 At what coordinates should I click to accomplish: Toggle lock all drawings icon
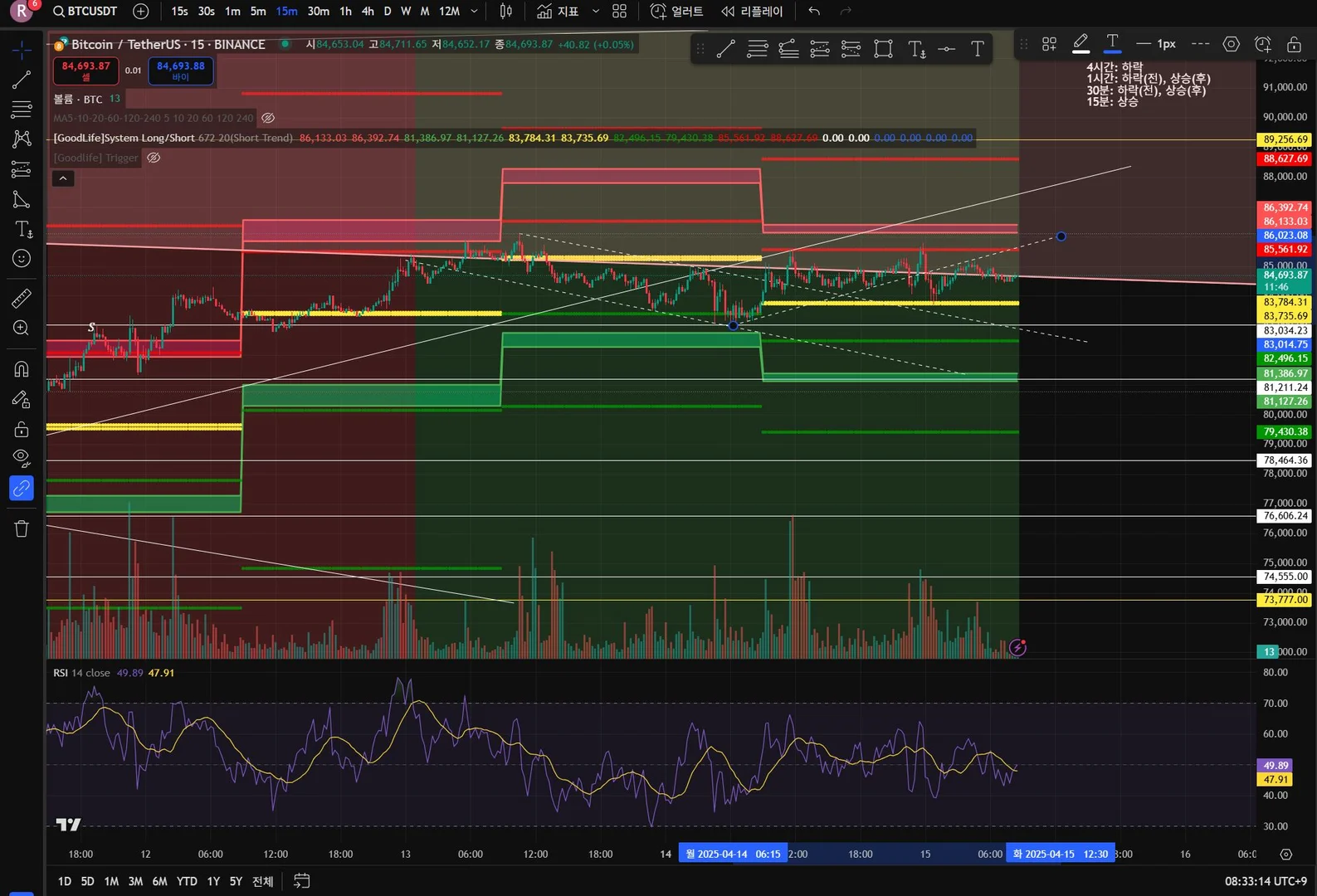pyautogui.click(x=22, y=429)
